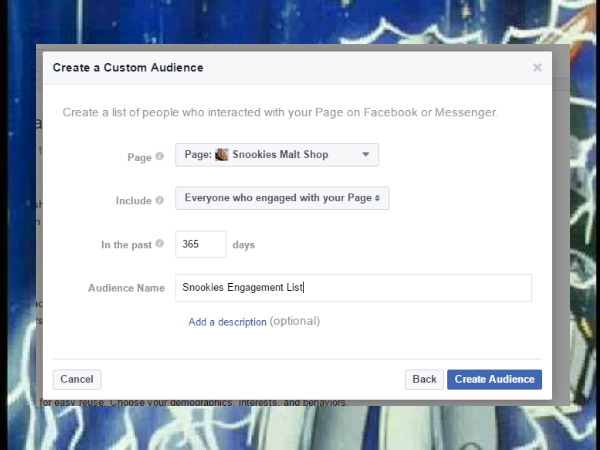Screen dimensions: 600x450
Task: Click the Add a description link
Action: 227,322
